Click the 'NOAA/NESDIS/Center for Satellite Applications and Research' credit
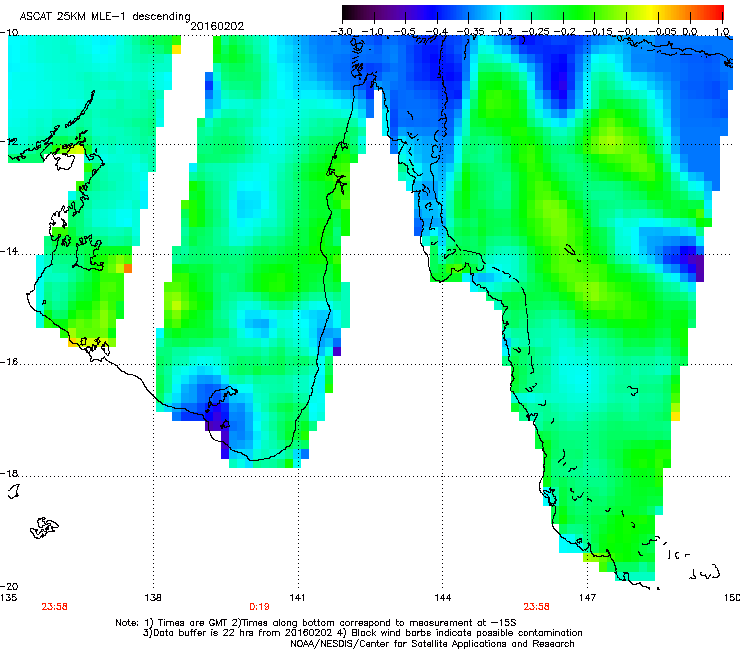740x650 pixels. point(432,644)
